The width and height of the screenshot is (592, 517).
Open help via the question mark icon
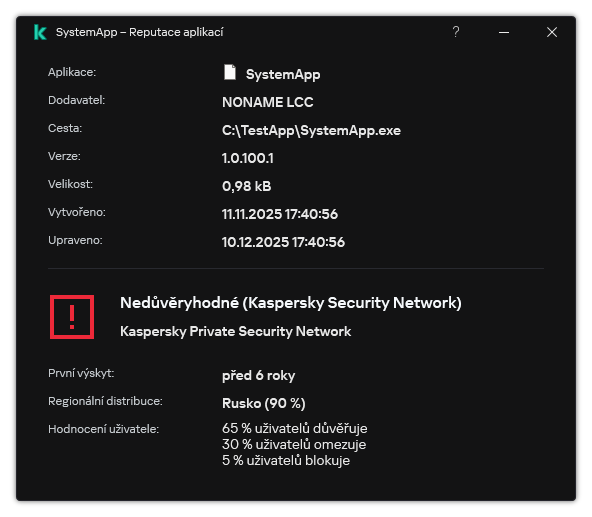point(456,32)
